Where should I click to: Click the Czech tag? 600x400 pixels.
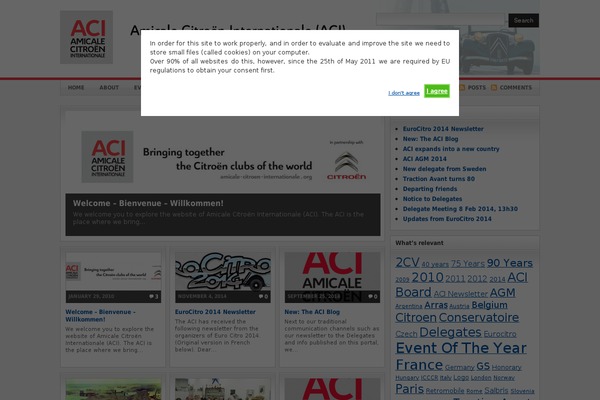406,334
